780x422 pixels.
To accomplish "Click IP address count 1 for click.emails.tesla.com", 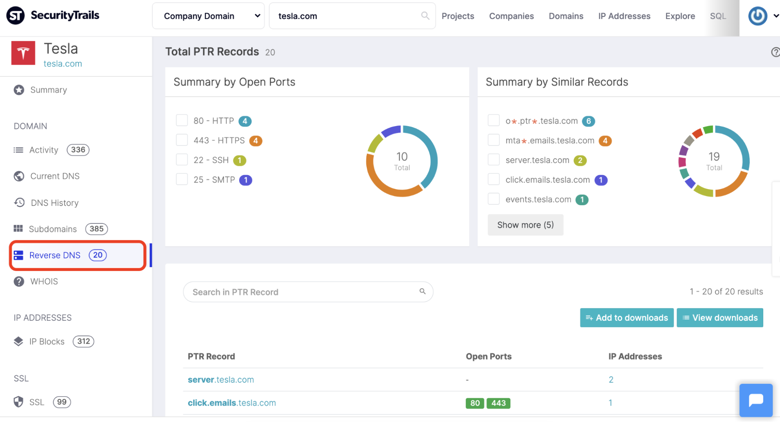I will [610, 403].
